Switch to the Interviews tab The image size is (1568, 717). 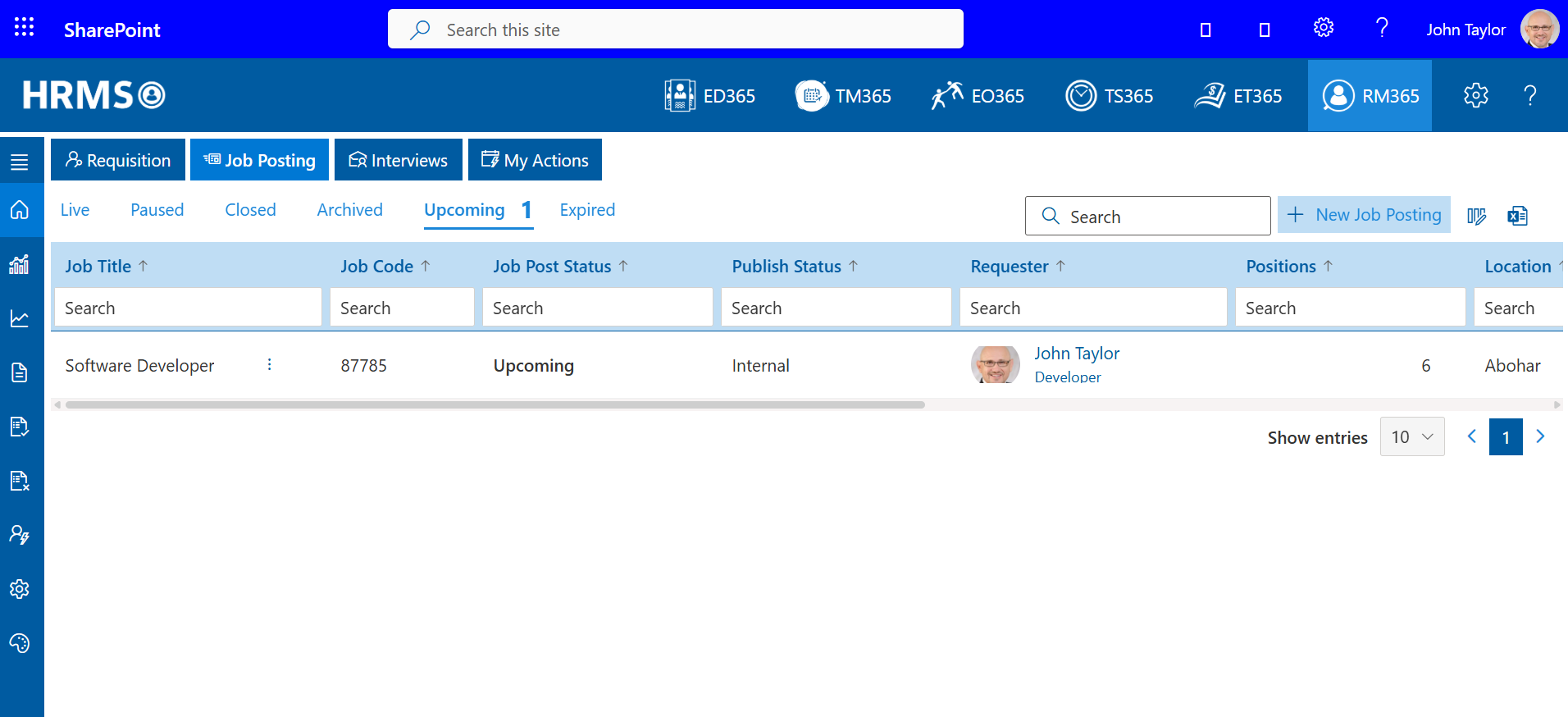pyautogui.click(x=399, y=160)
